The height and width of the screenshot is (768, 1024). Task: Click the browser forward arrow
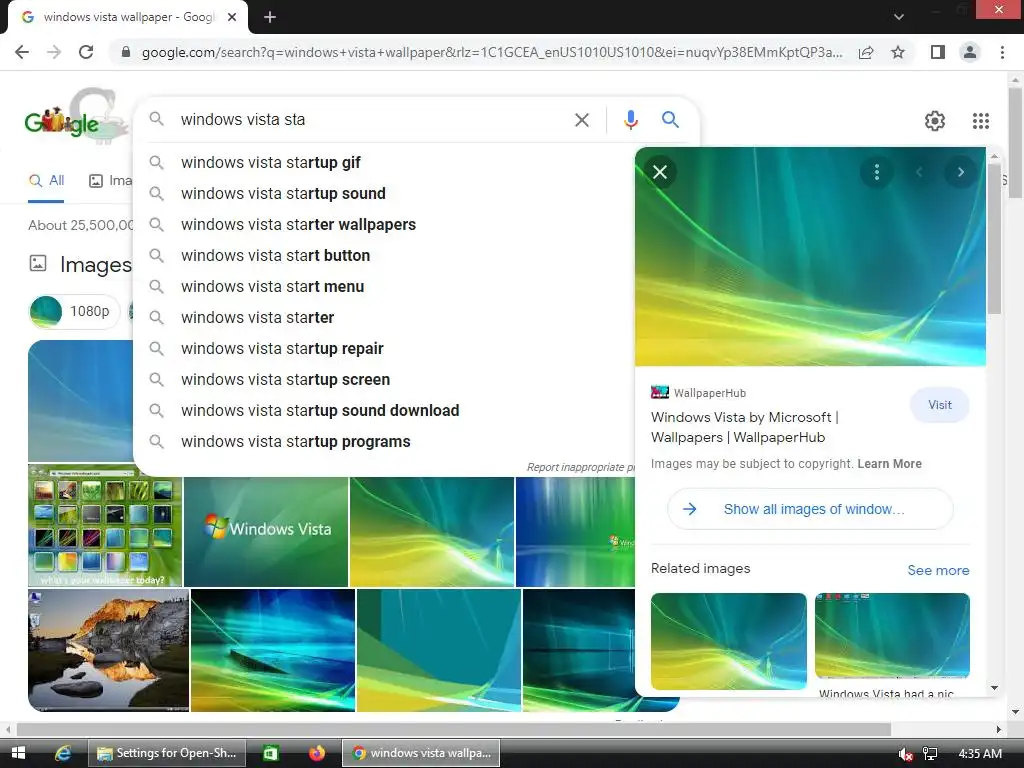pos(54,52)
